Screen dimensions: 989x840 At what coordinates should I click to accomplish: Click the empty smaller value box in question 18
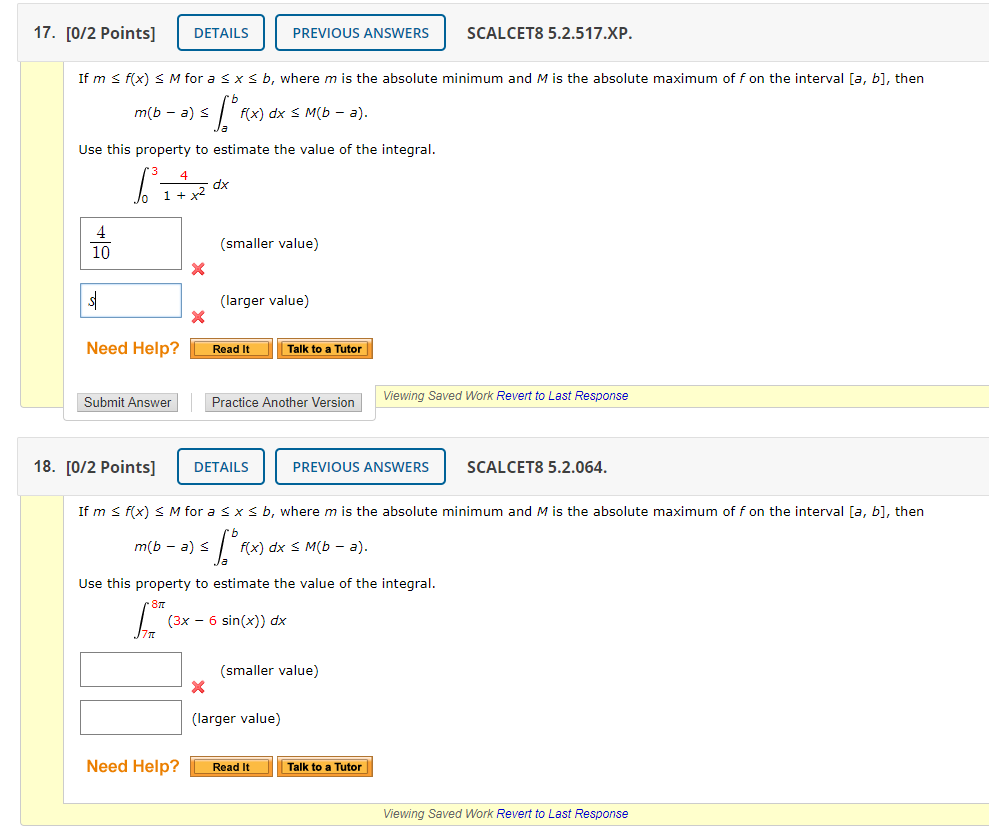[130, 669]
